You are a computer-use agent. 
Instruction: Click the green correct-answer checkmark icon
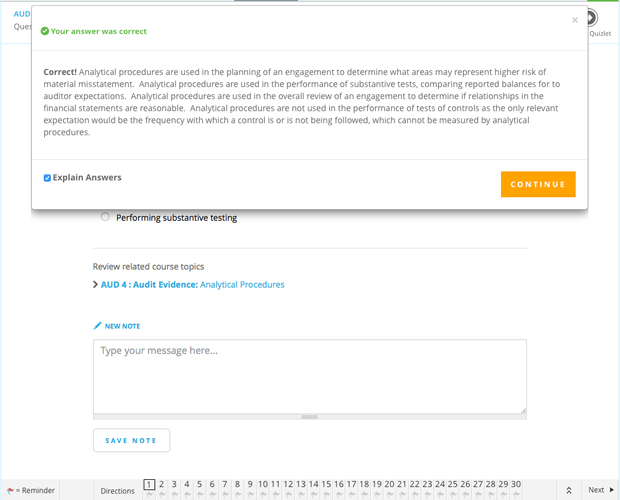[x=45, y=32]
